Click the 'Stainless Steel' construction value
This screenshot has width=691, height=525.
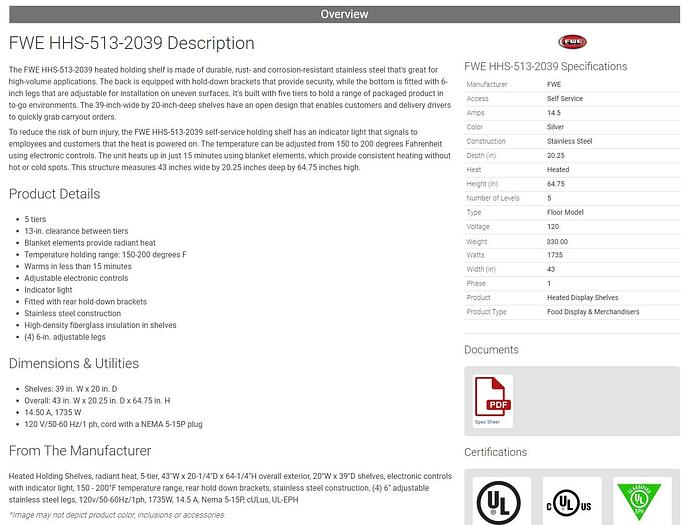[x=569, y=142]
